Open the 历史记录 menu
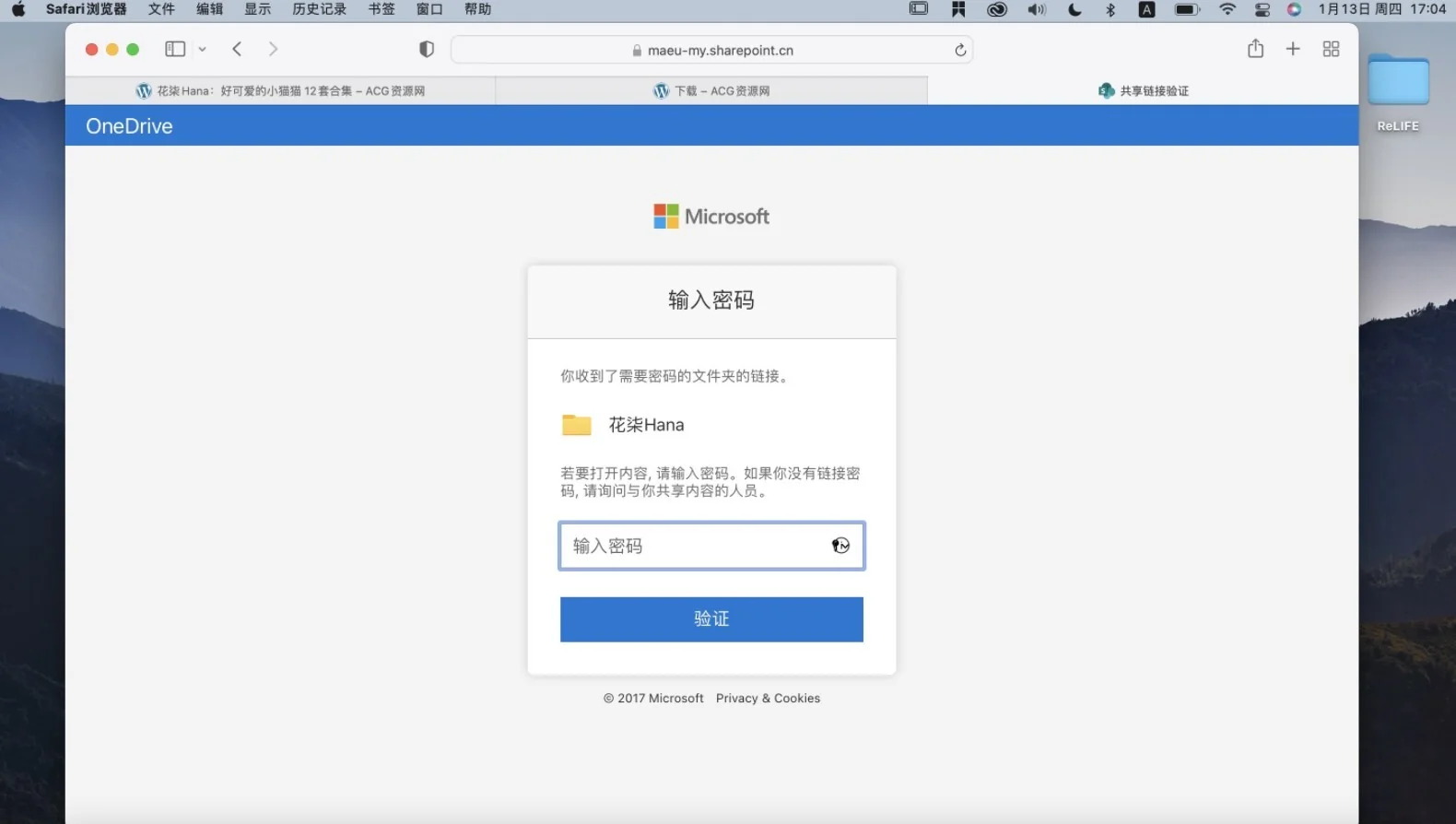Viewport: 1456px width, 824px height. (x=320, y=9)
